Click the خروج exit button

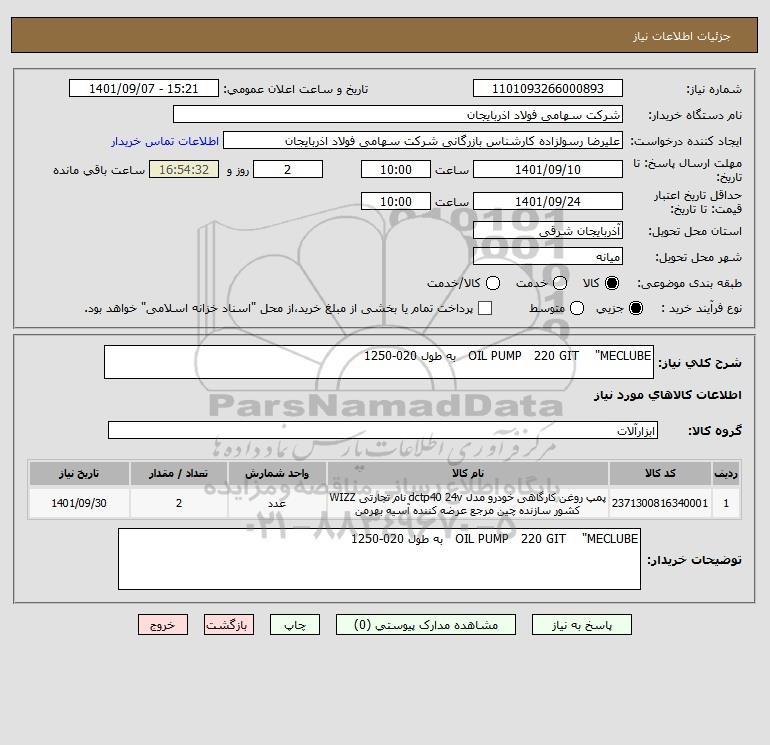coord(163,625)
